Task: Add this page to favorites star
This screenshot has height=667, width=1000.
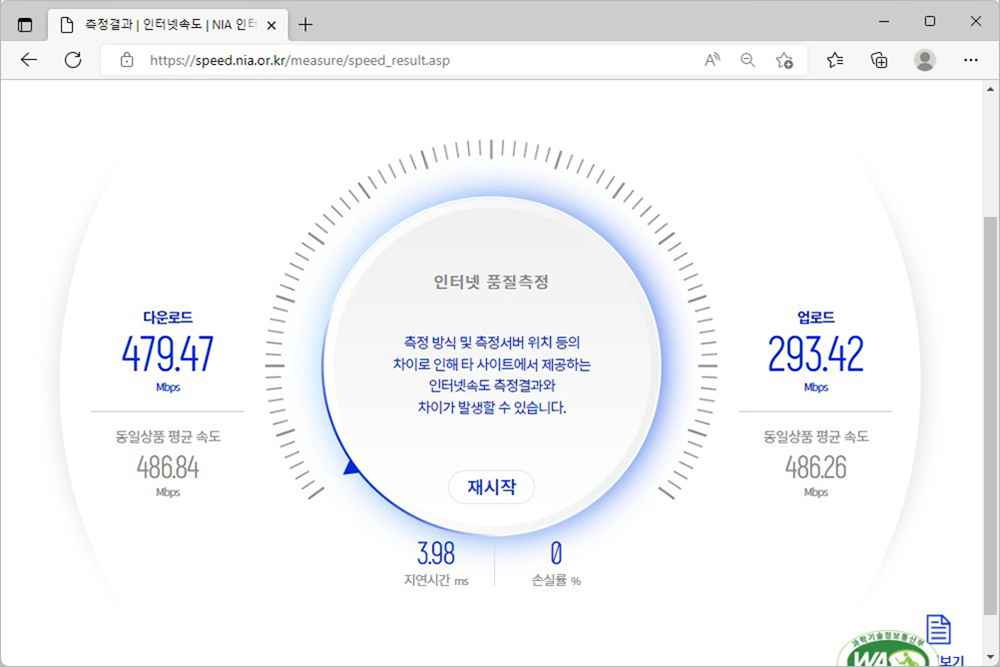Action: pos(784,61)
